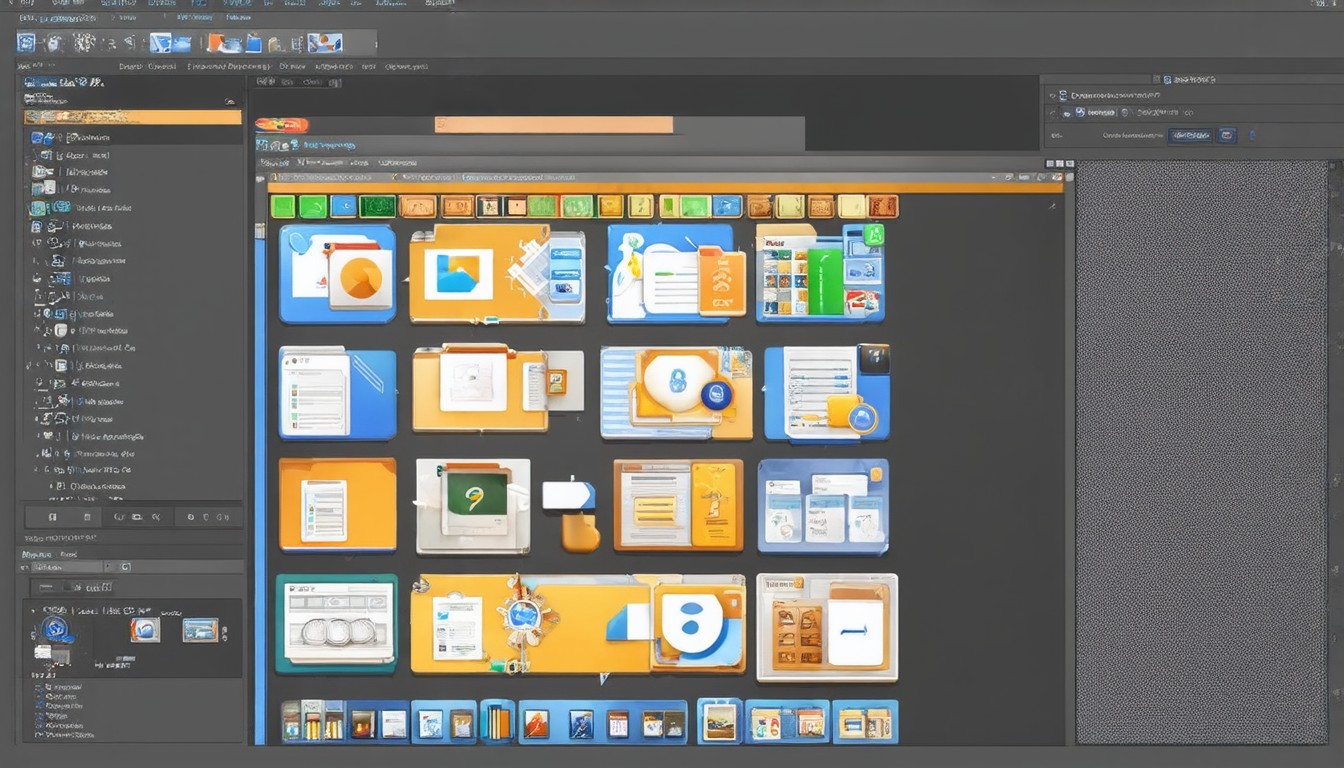
Task: Open the brown framed window with yellow note
Action: (678, 505)
